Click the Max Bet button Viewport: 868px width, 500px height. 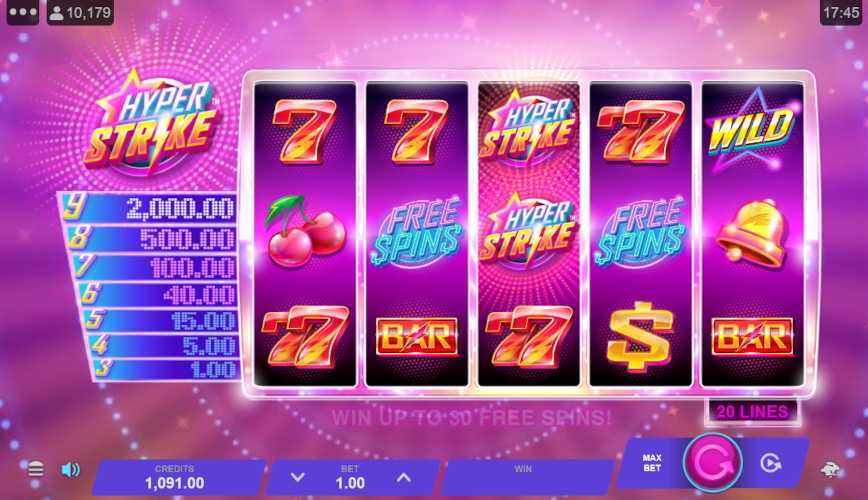[x=652, y=463]
